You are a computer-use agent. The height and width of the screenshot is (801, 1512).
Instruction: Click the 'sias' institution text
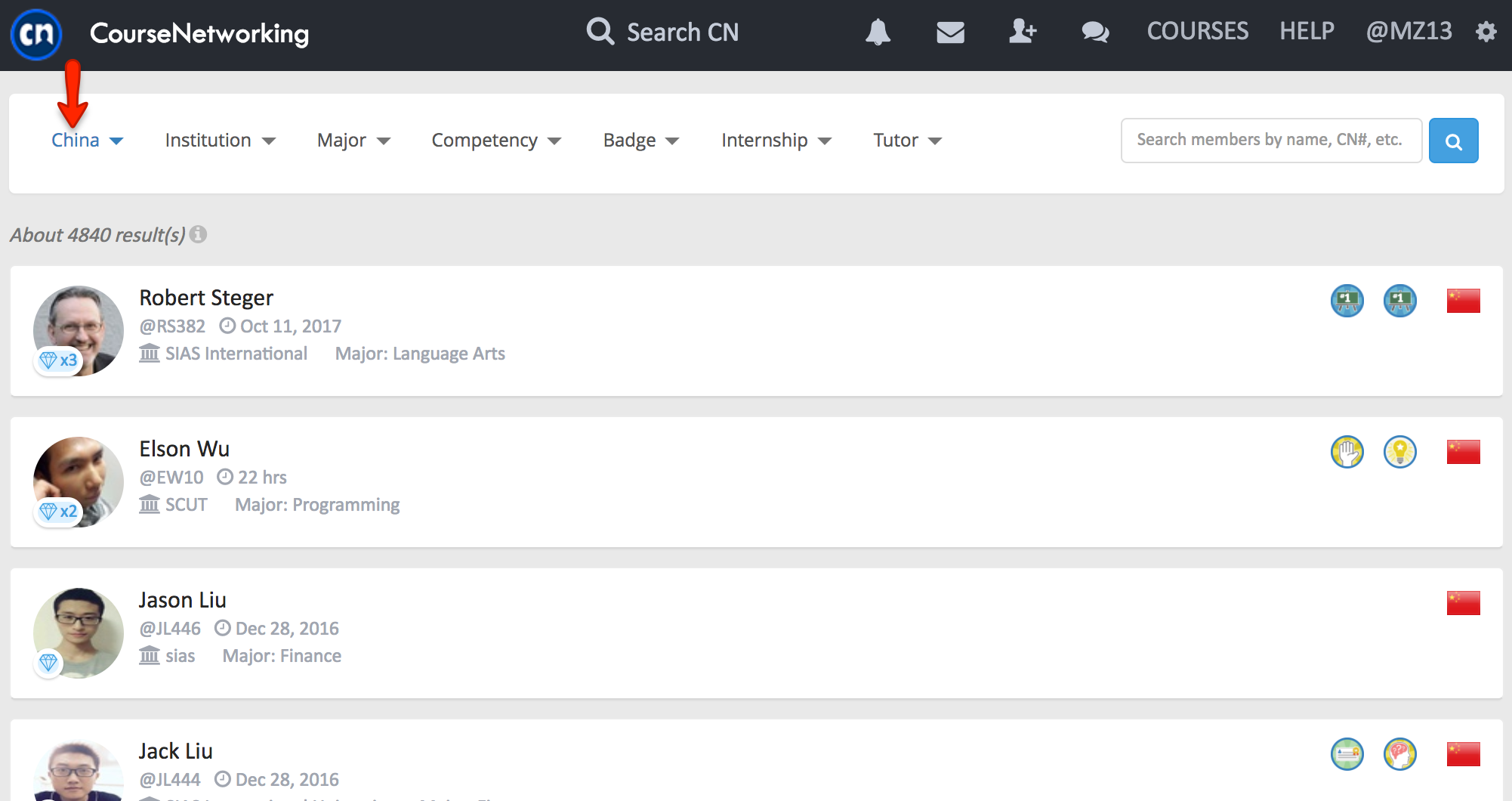click(180, 656)
